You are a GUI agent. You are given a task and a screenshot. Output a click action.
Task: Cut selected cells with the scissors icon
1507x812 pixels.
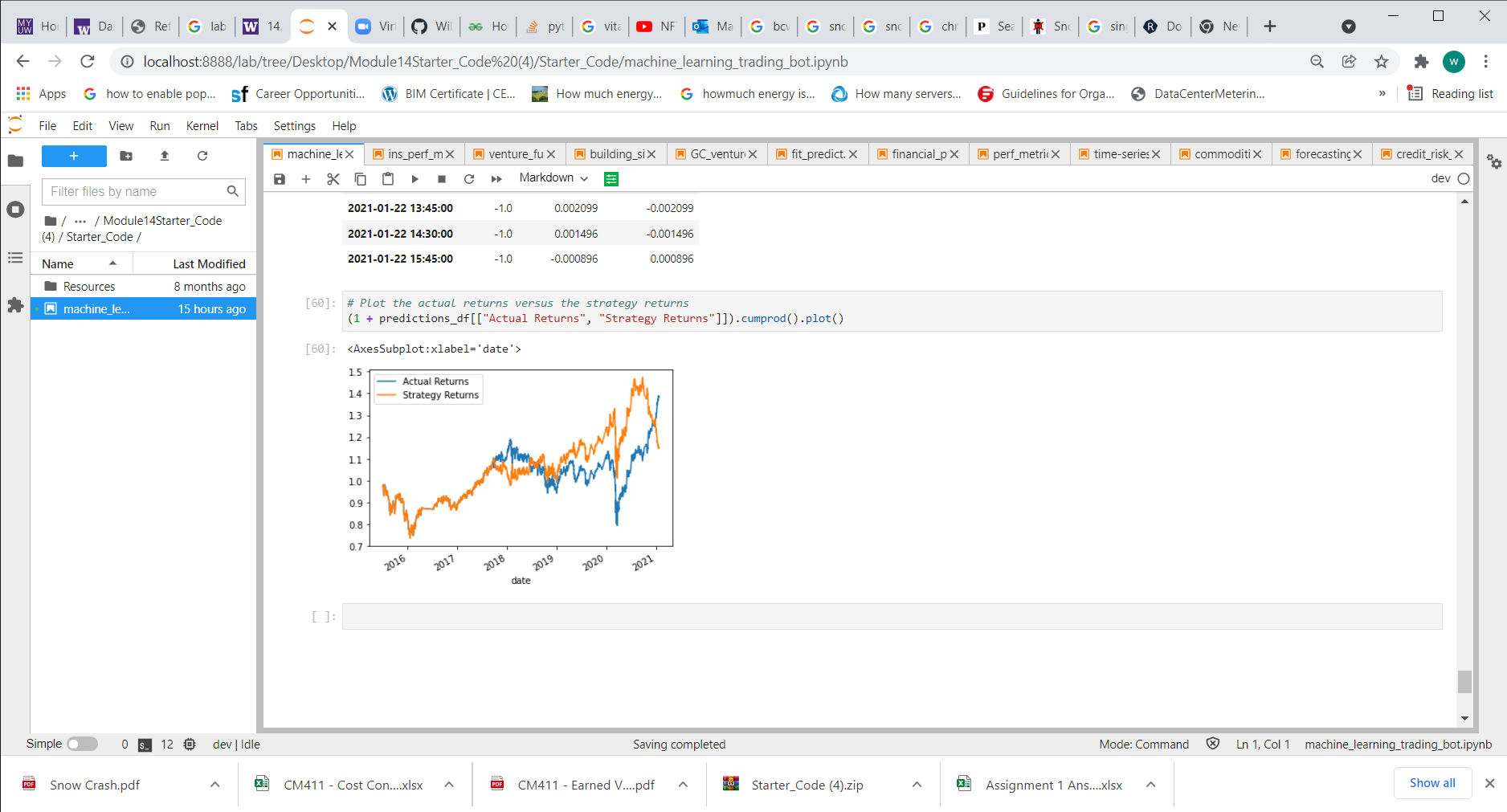click(x=333, y=179)
